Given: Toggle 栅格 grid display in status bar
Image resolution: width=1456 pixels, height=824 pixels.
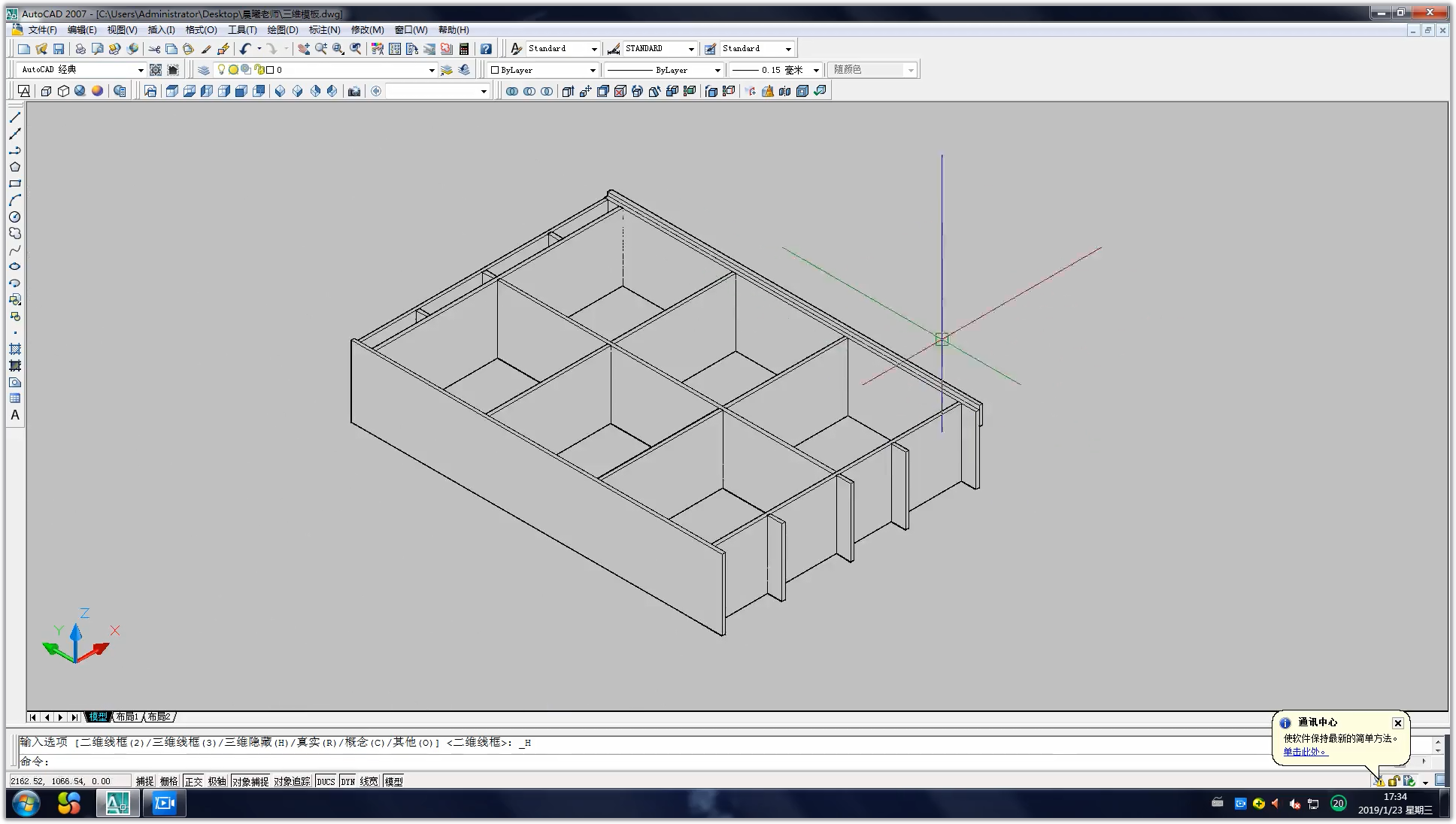Looking at the screenshot, I should 169,781.
